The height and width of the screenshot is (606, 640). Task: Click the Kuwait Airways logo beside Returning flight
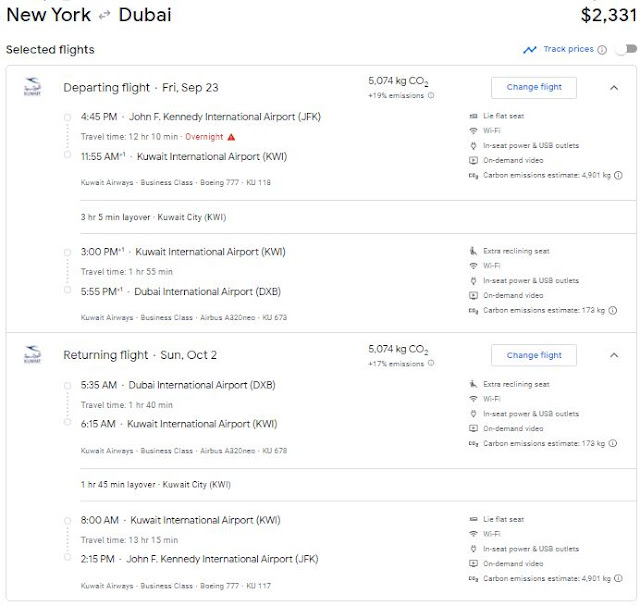tap(32, 354)
